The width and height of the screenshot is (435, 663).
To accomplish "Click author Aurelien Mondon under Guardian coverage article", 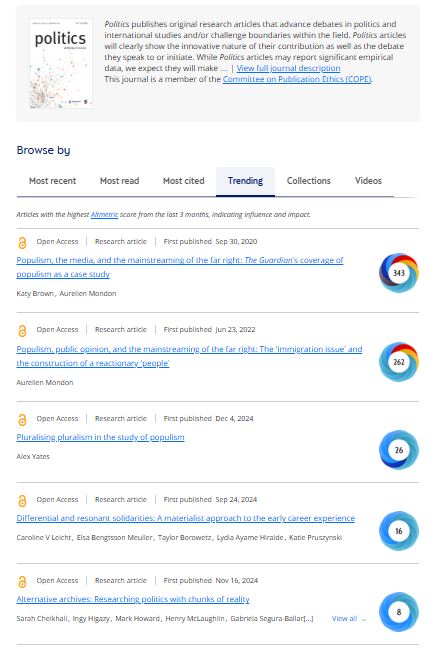I will pos(88,293).
